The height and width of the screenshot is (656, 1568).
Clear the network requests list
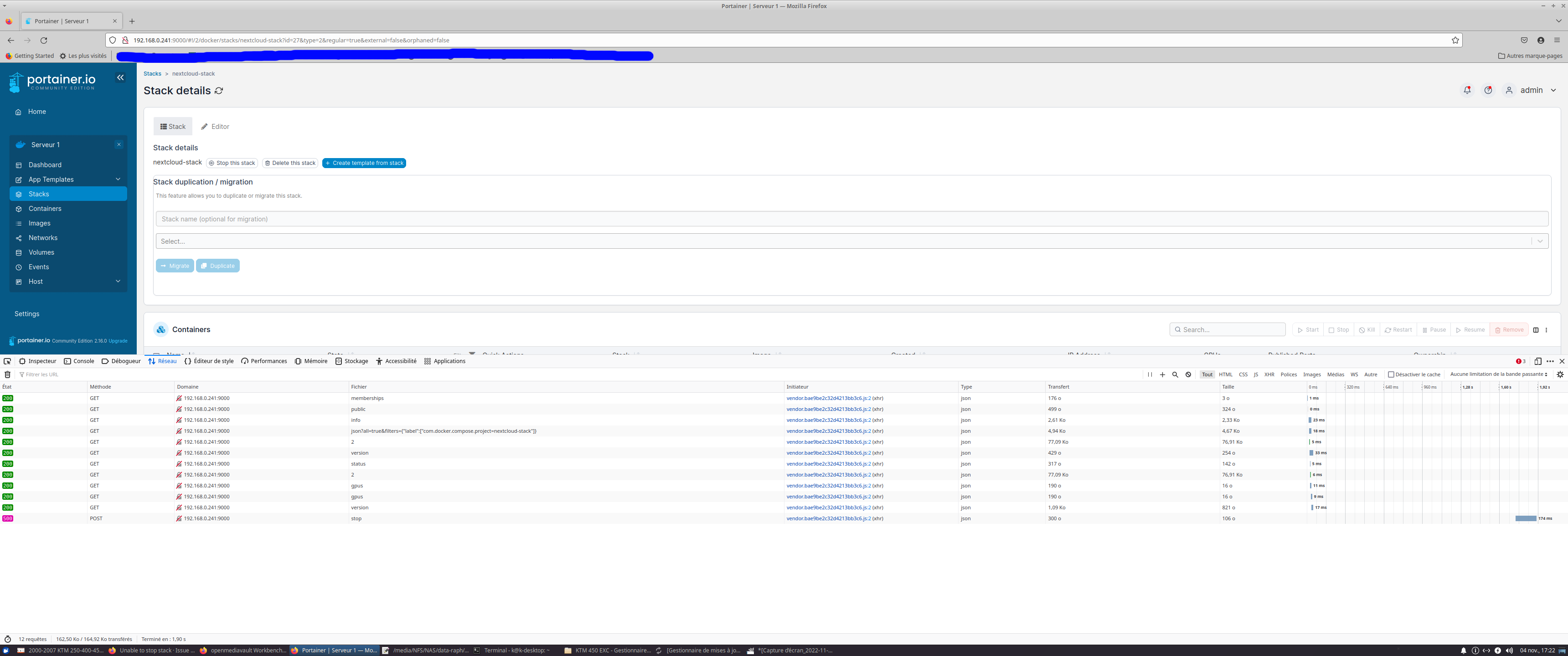point(7,374)
